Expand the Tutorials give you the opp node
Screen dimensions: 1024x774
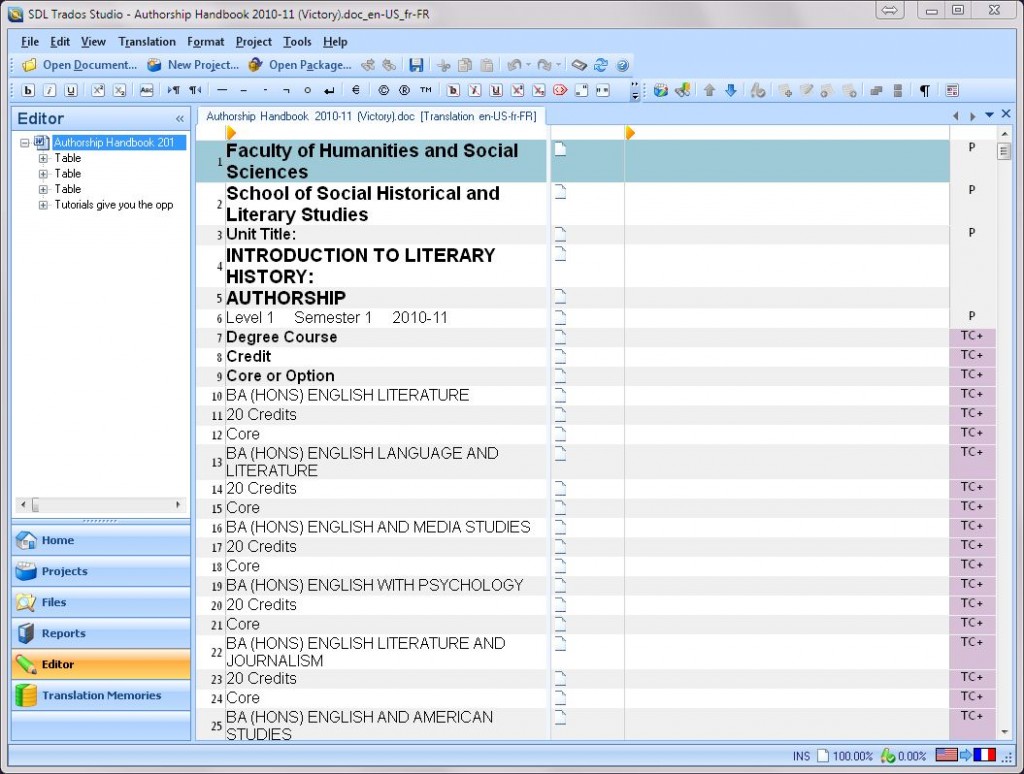[x=43, y=205]
